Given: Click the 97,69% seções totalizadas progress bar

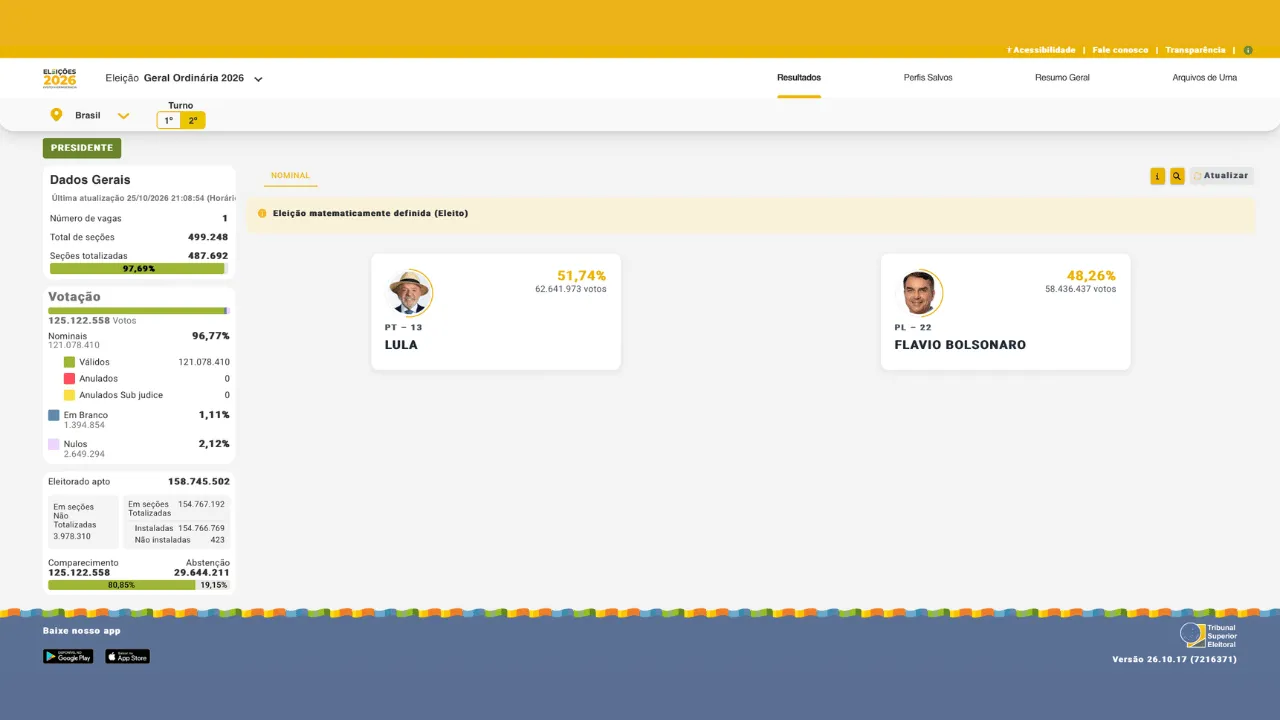Looking at the screenshot, I should coord(139,269).
